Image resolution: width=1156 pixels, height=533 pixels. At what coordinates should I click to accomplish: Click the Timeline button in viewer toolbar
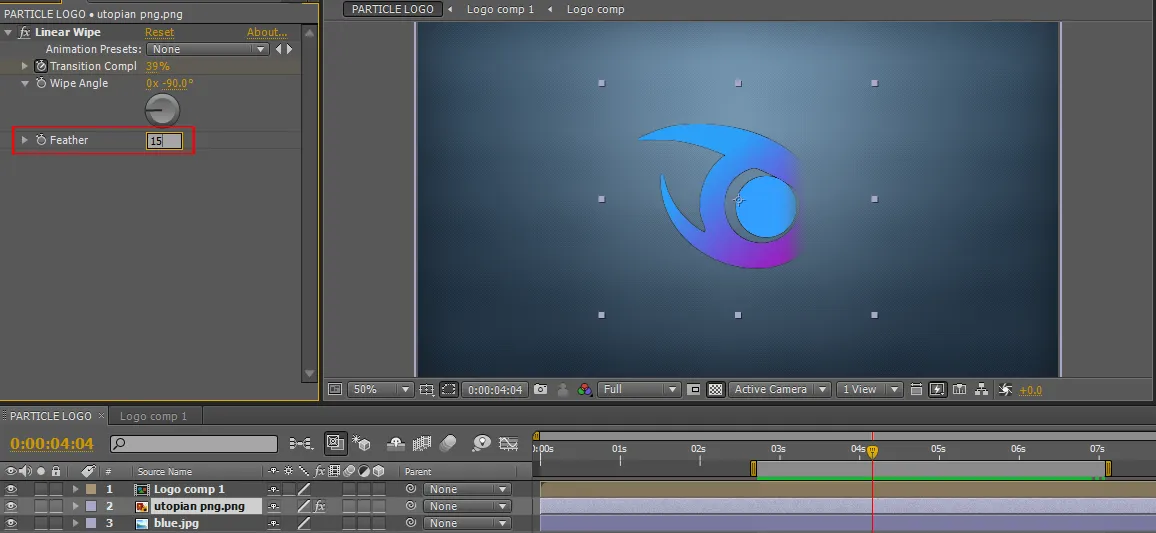(959, 389)
